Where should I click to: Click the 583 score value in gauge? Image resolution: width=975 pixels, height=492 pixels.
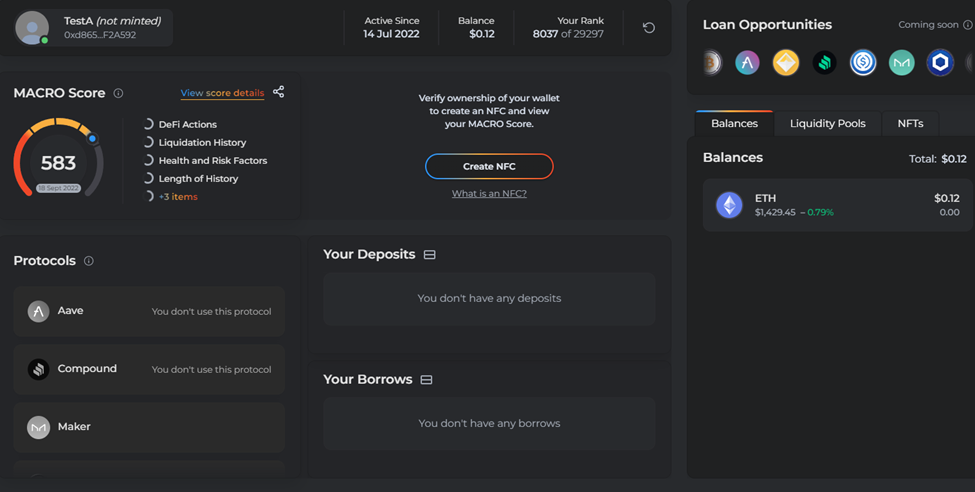tap(58, 163)
